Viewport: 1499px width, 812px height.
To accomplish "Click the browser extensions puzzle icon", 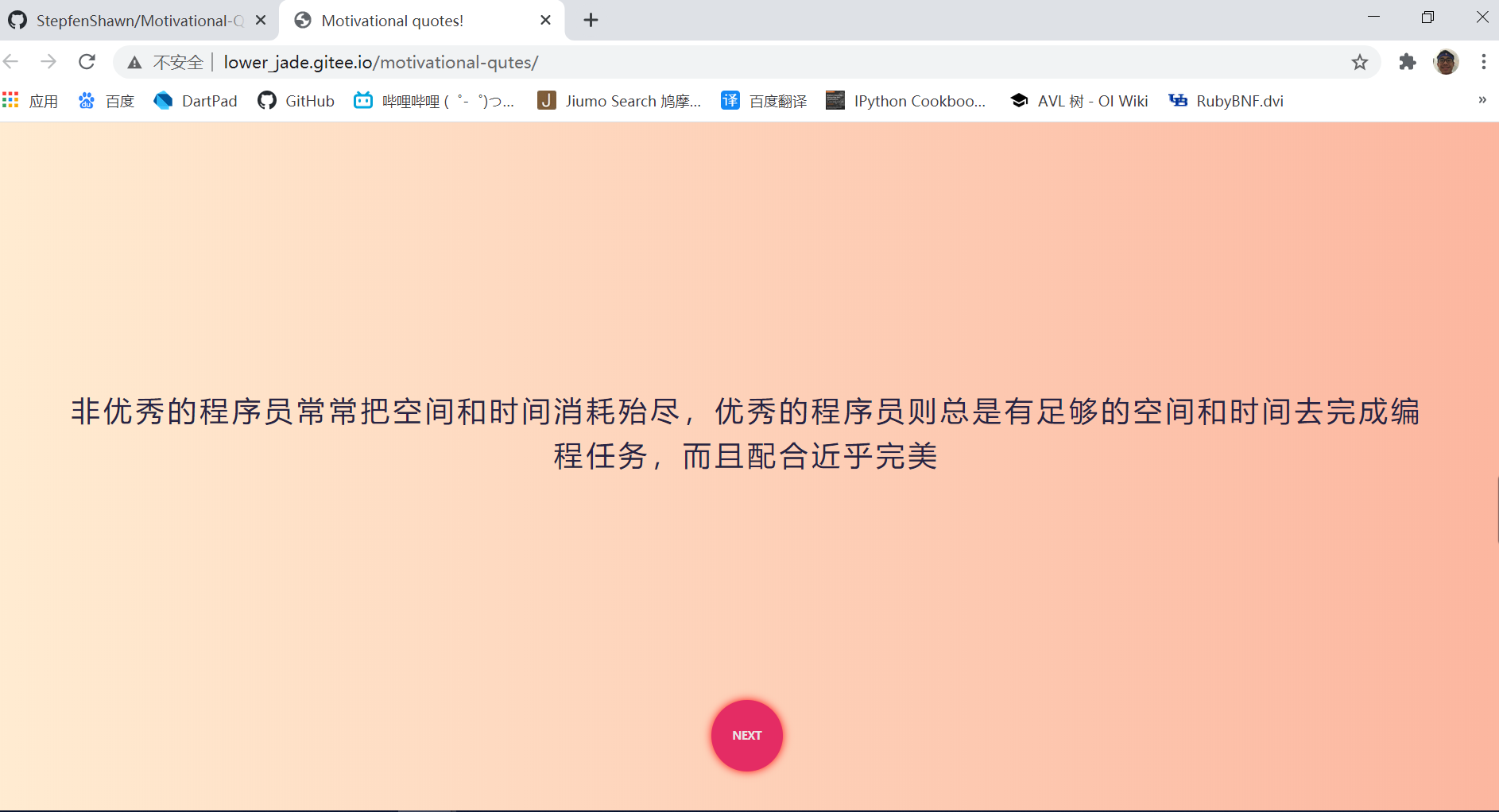I will coord(1407,61).
